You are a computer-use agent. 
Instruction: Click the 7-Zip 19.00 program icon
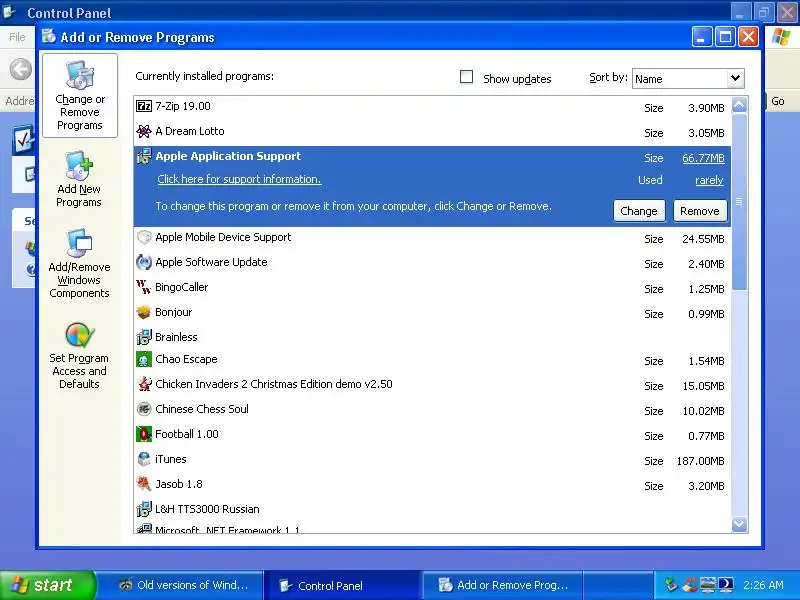pos(144,106)
